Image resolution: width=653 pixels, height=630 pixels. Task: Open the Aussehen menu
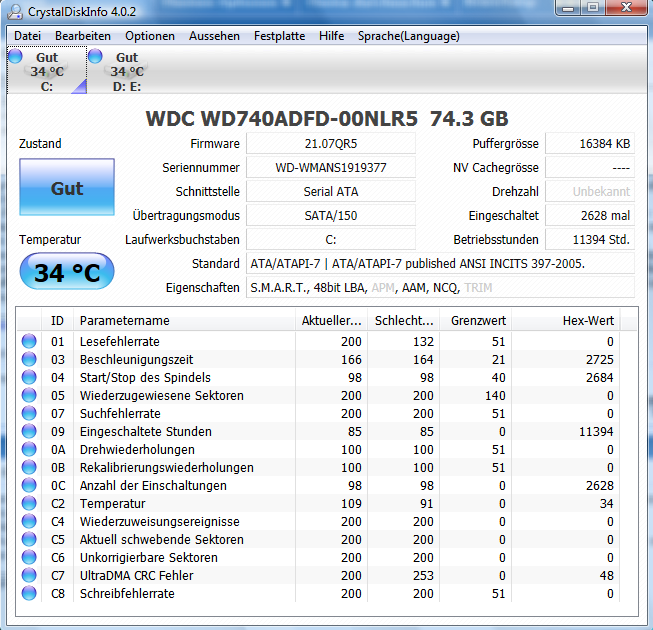[214, 36]
